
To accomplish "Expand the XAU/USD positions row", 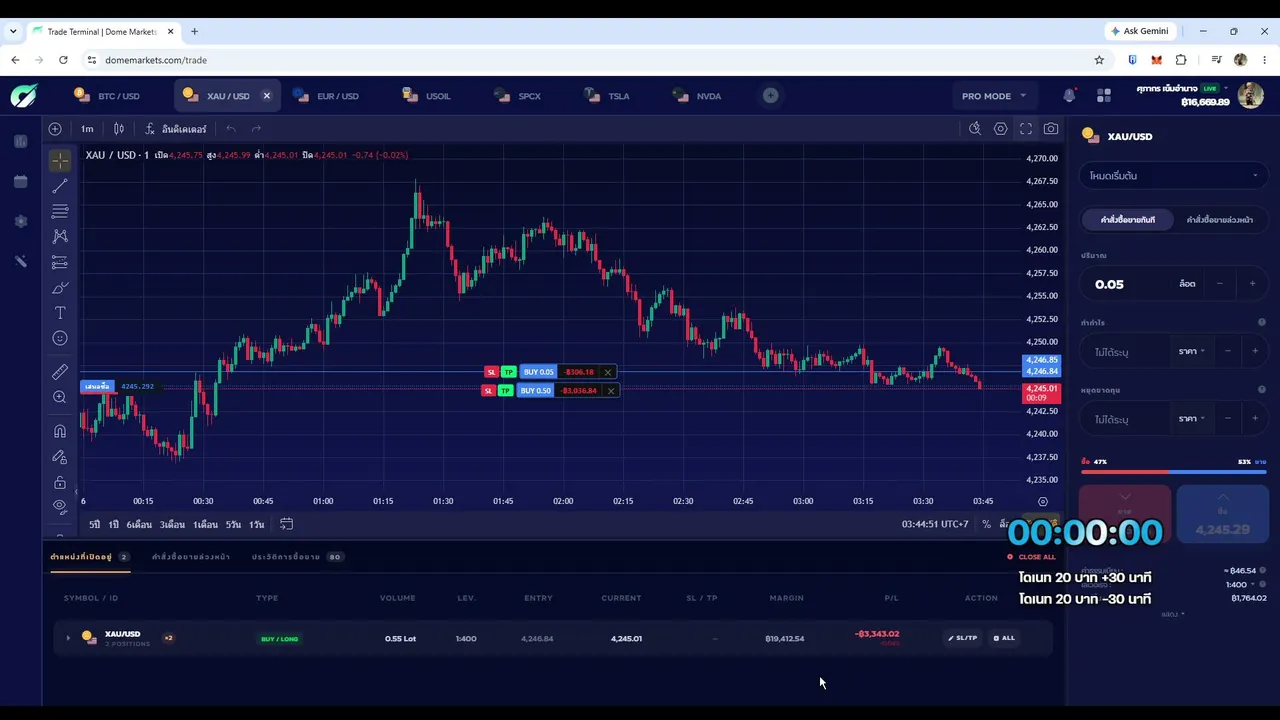I will 68,638.
